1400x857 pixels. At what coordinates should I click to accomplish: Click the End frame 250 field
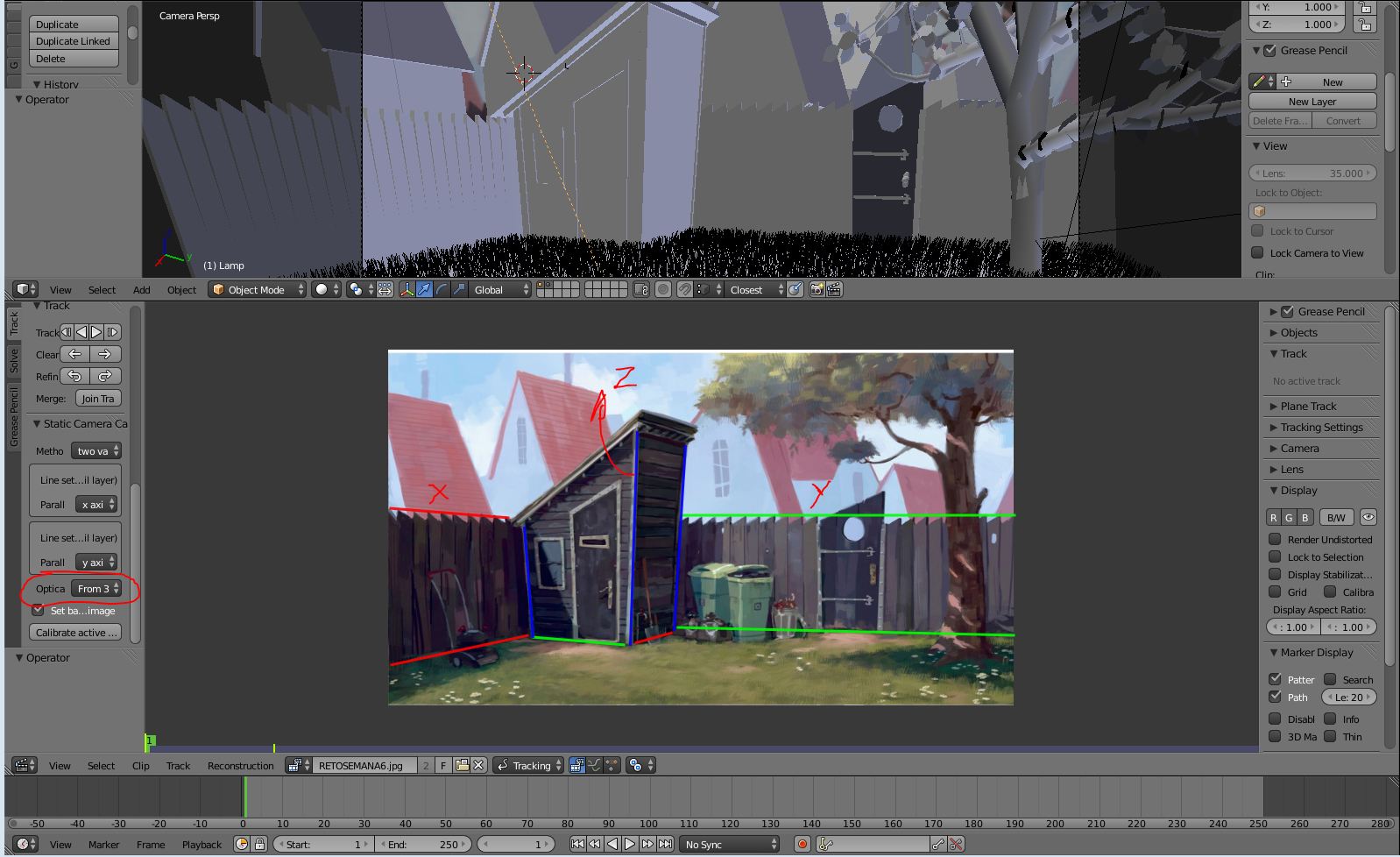coord(425,844)
